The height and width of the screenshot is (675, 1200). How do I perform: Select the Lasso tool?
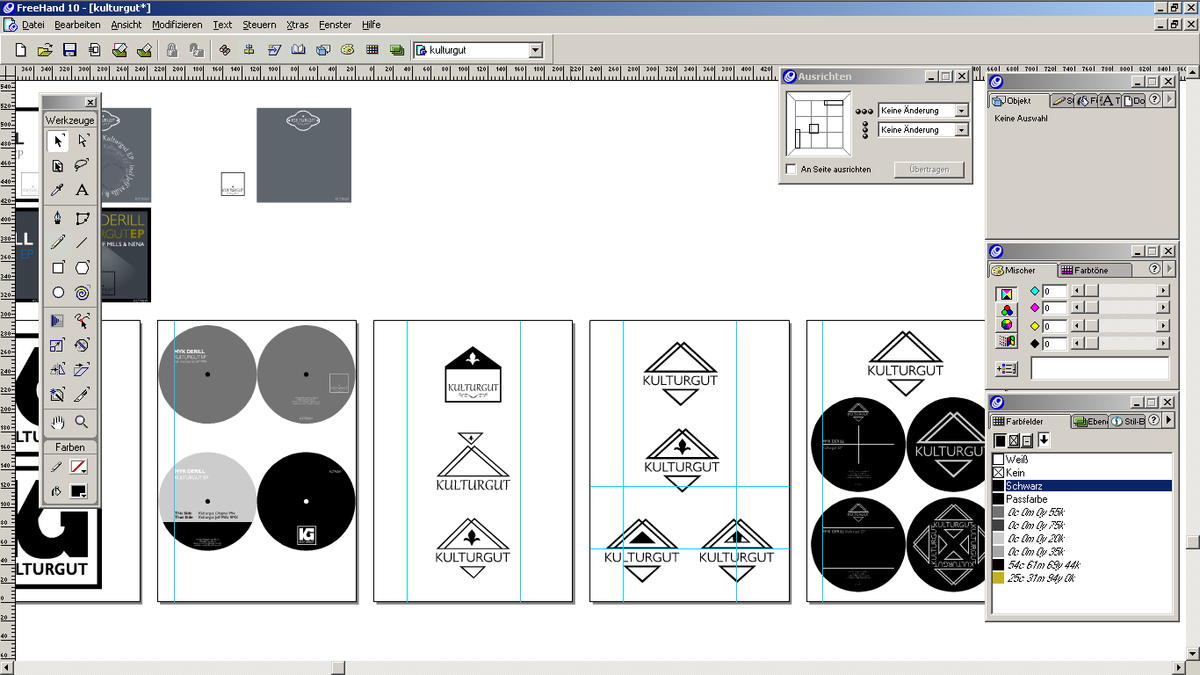(82, 165)
